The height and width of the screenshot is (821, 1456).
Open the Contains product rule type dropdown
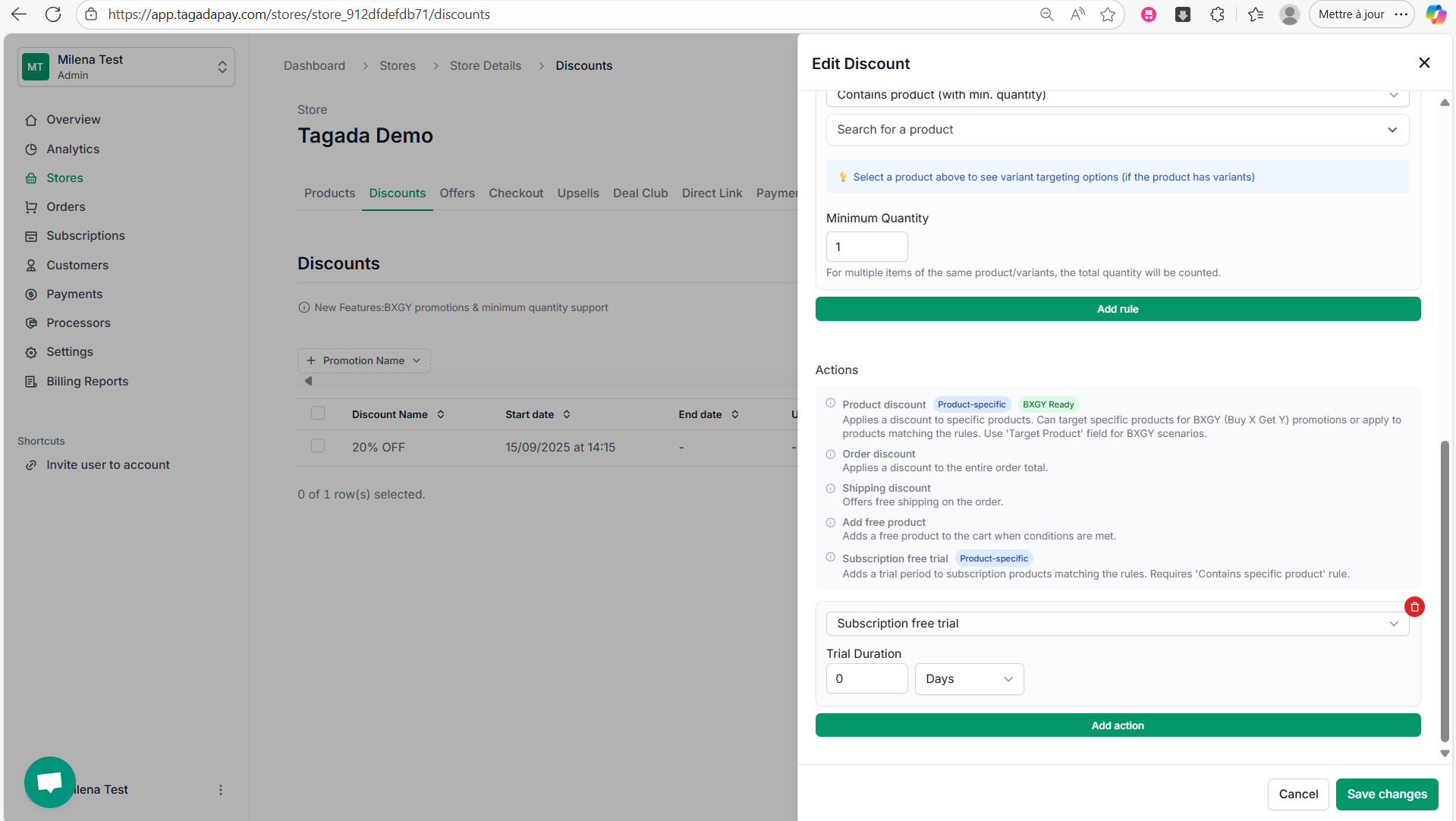click(1118, 96)
